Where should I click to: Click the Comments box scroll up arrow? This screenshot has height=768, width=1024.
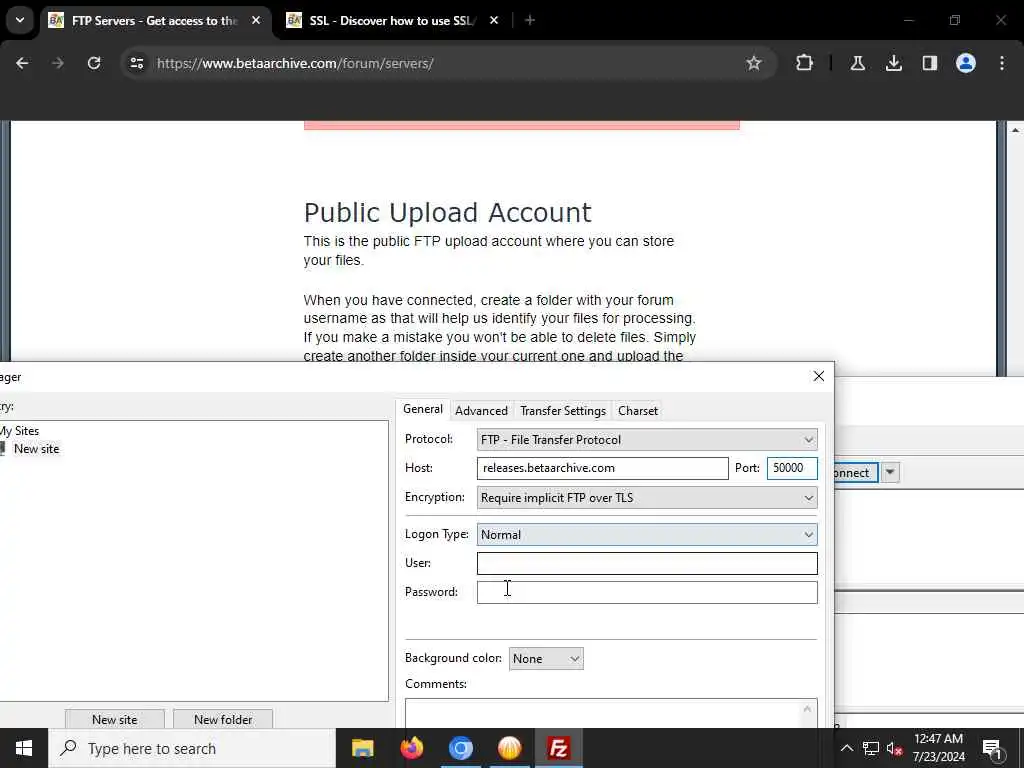click(807, 709)
